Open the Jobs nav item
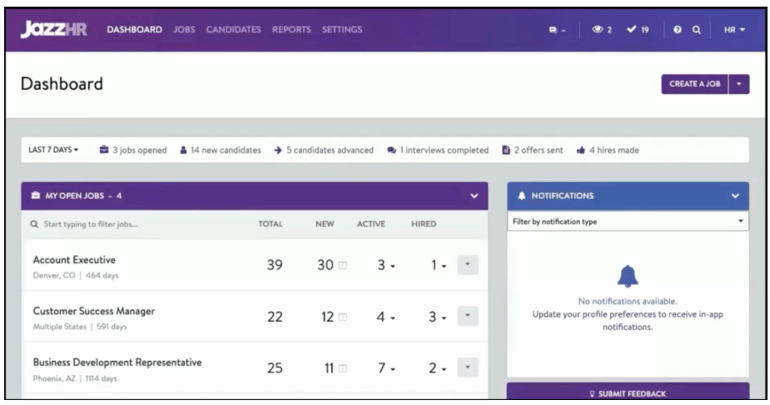This screenshot has width=770, height=405. coord(184,29)
